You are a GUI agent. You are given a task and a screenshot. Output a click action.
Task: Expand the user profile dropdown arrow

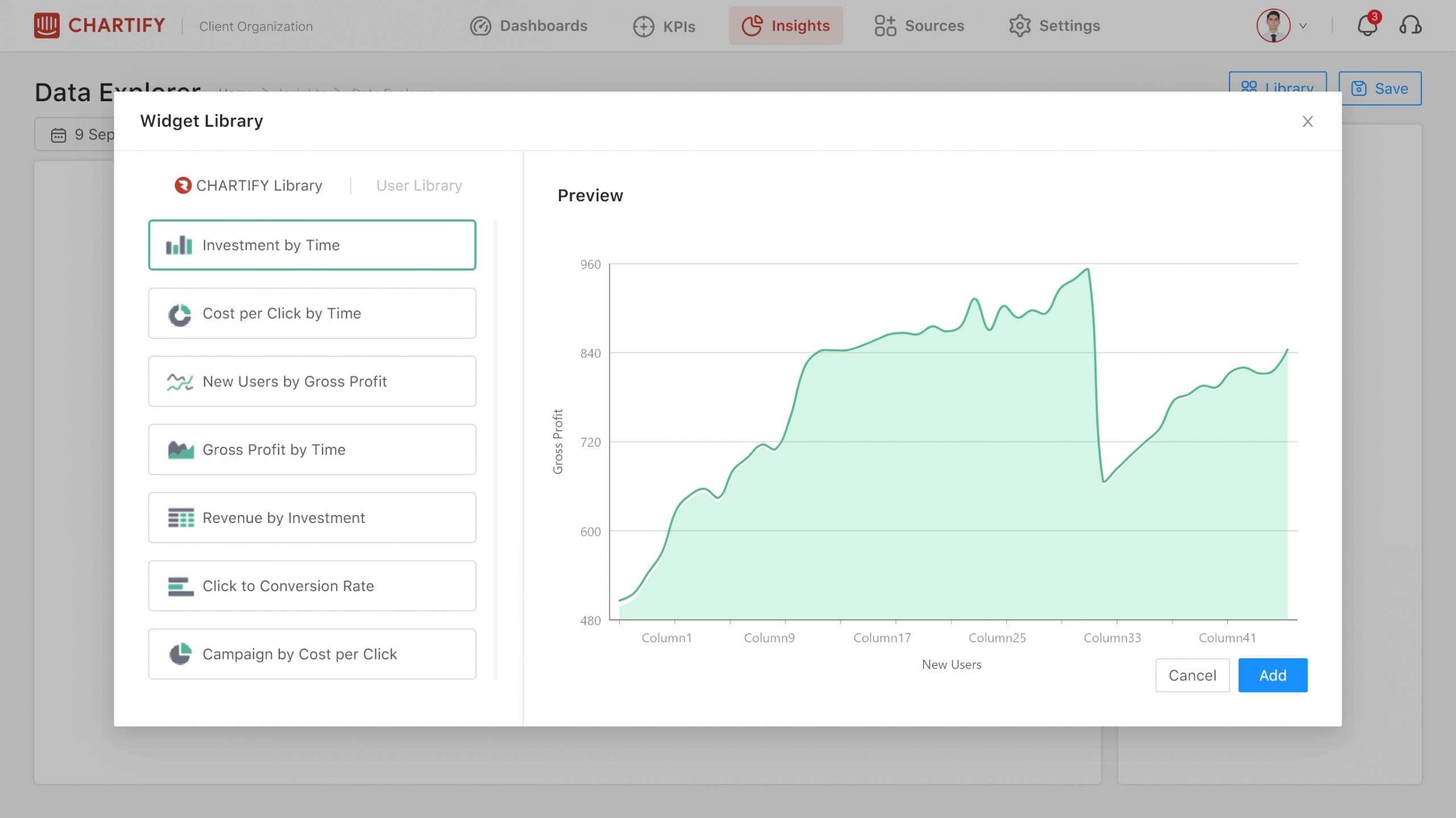click(1303, 26)
